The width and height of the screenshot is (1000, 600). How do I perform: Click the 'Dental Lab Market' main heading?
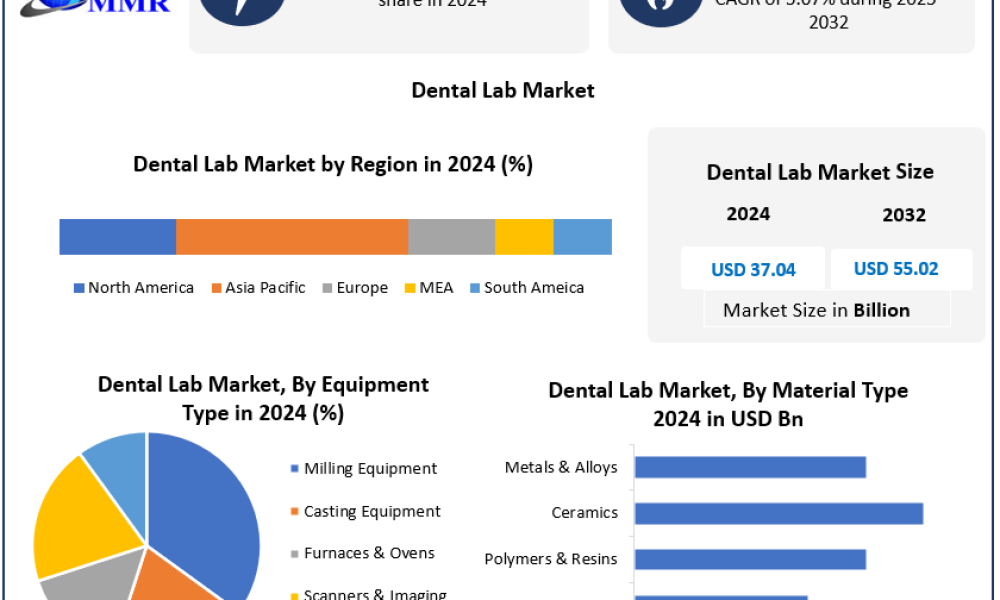503,90
